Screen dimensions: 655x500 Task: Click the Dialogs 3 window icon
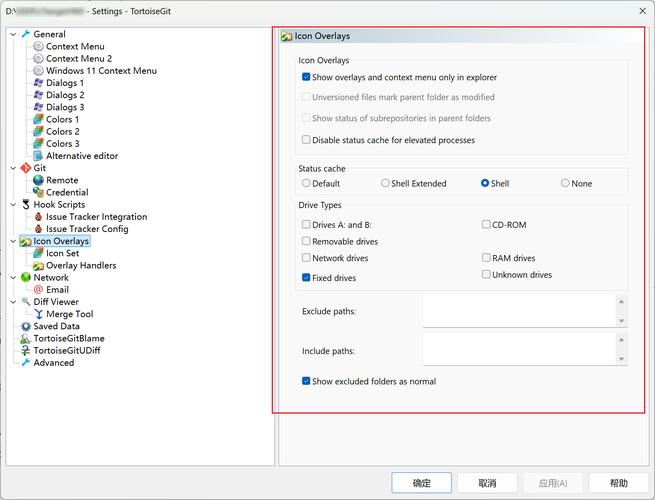click(38, 107)
